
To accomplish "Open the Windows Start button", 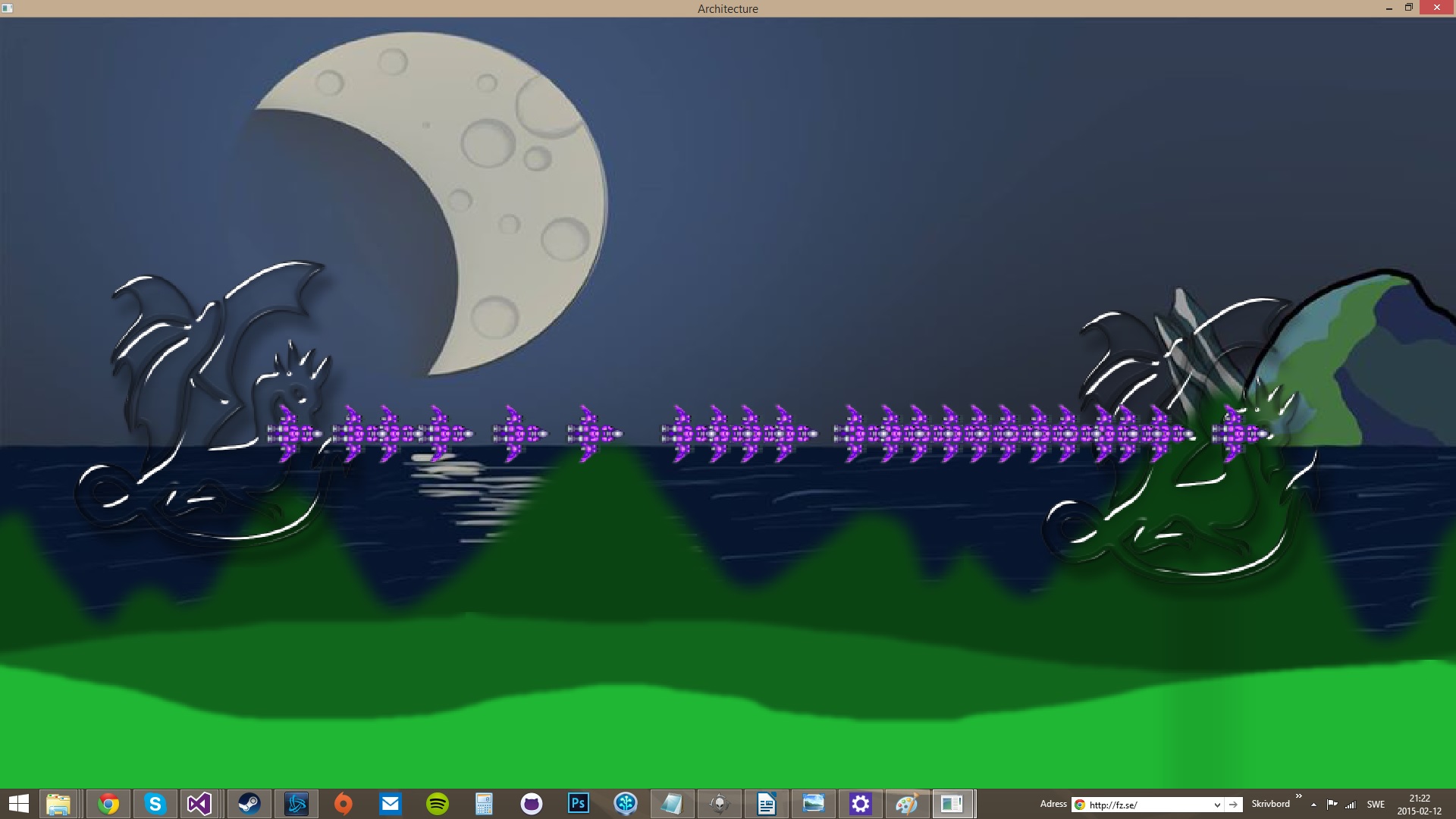I will (x=18, y=804).
